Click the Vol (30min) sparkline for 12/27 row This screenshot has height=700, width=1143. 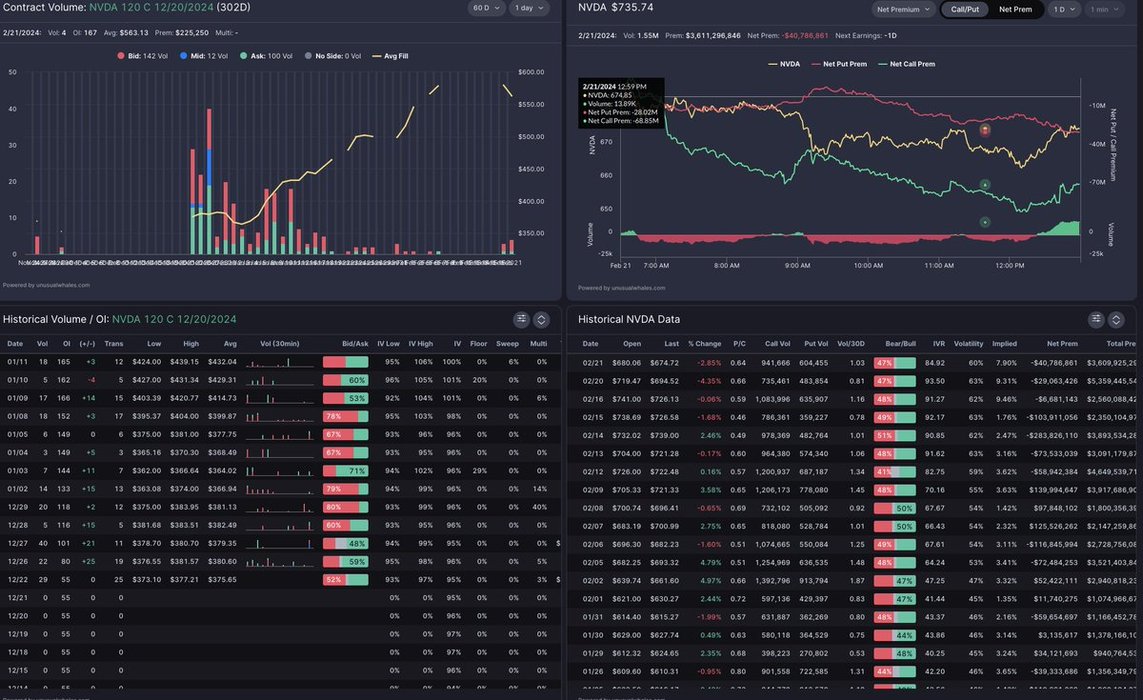[280, 543]
